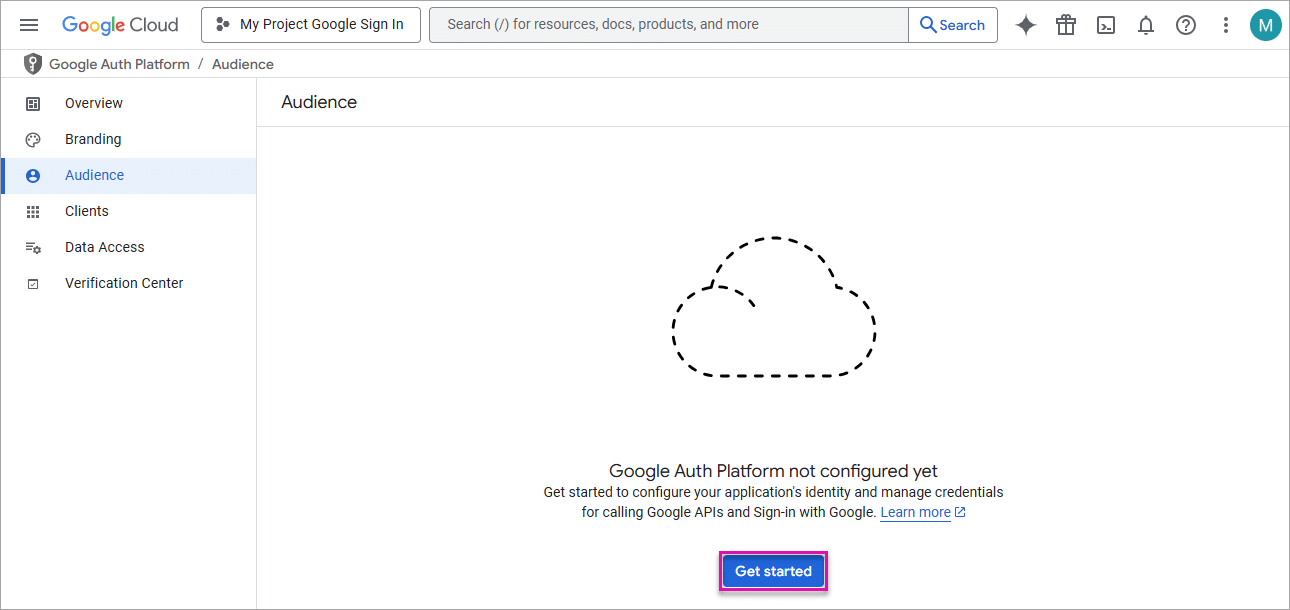This screenshot has height=610, width=1290.
Task: Activate Cloud Shell terminal icon
Action: coord(1105,25)
